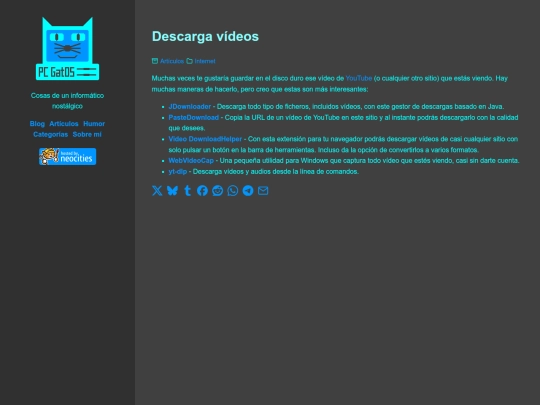Image resolution: width=540 pixels, height=405 pixels.
Task: Share the article via Telegram
Action: pyautogui.click(x=248, y=190)
